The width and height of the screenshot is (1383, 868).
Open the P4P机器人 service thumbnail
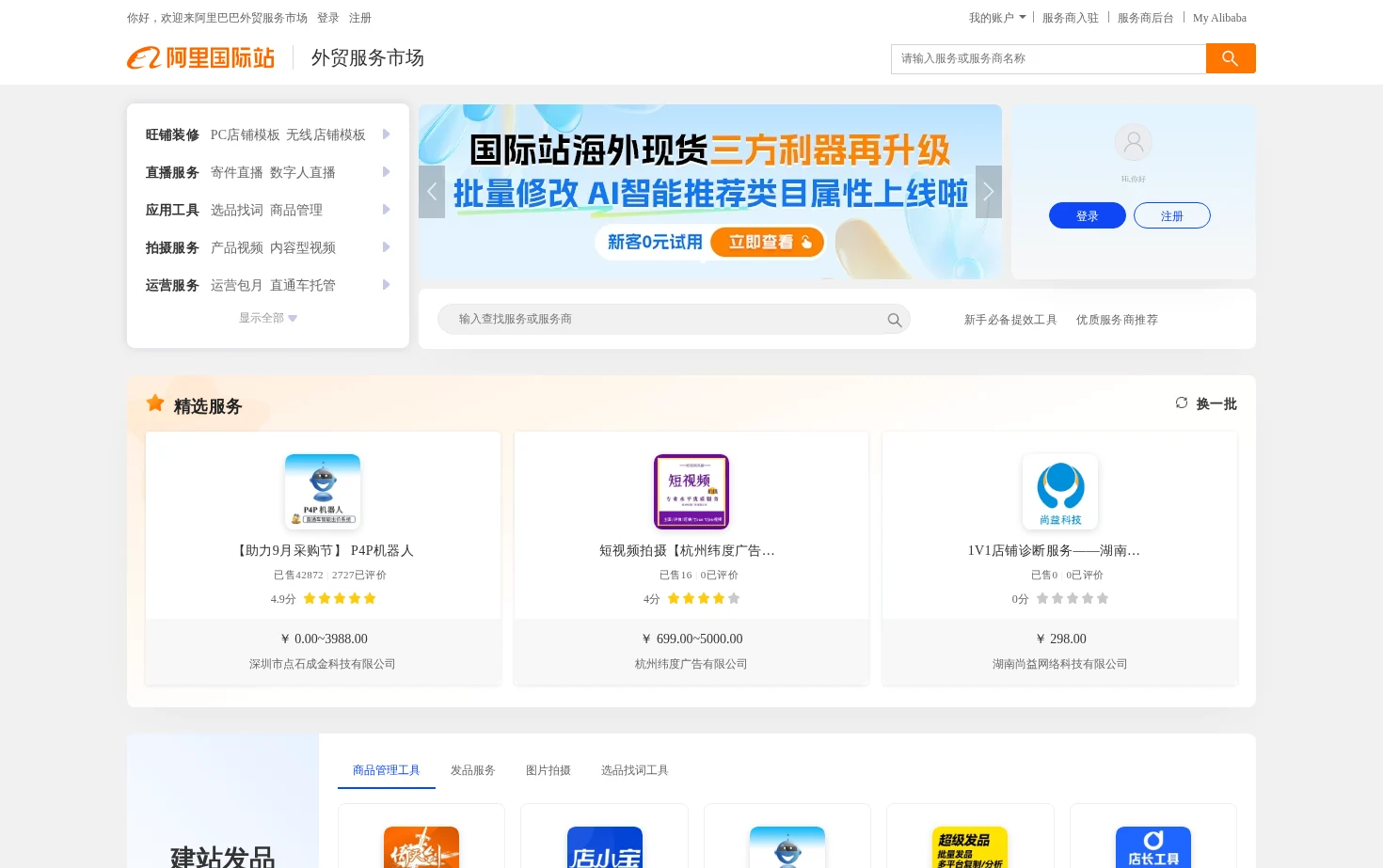pyautogui.click(x=323, y=492)
